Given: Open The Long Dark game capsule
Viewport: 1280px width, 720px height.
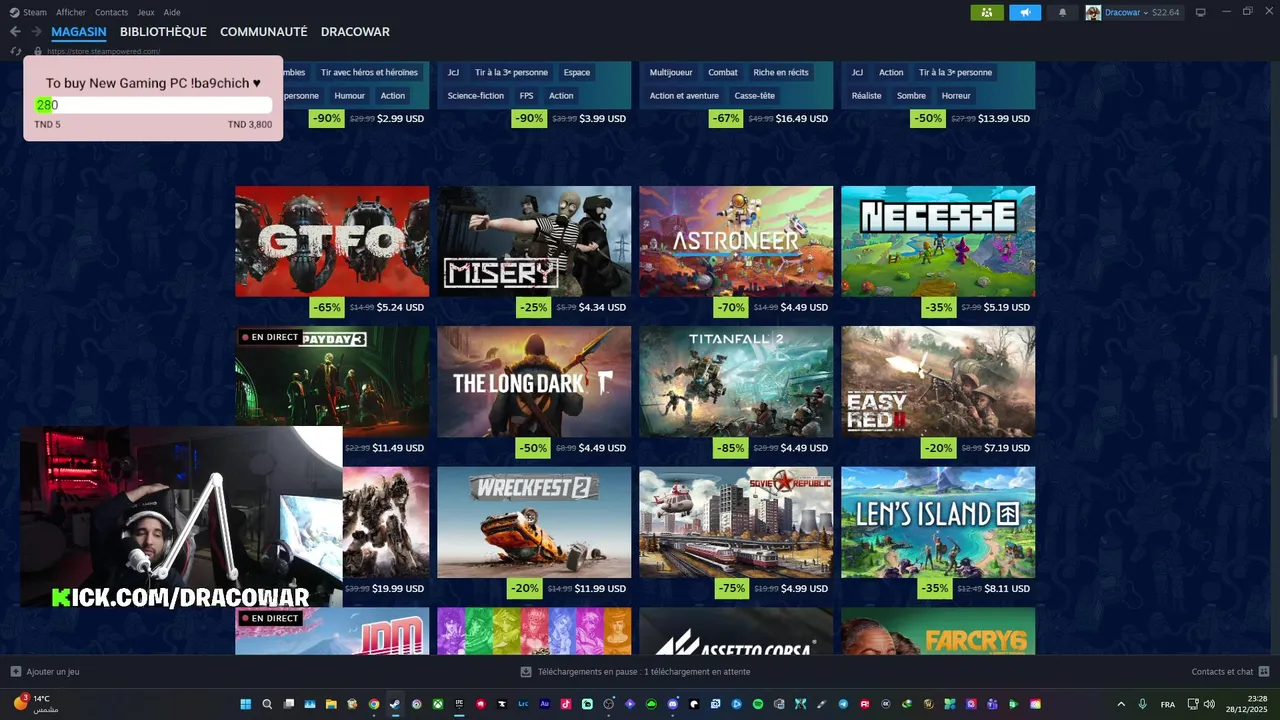Looking at the screenshot, I should click(534, 382).
